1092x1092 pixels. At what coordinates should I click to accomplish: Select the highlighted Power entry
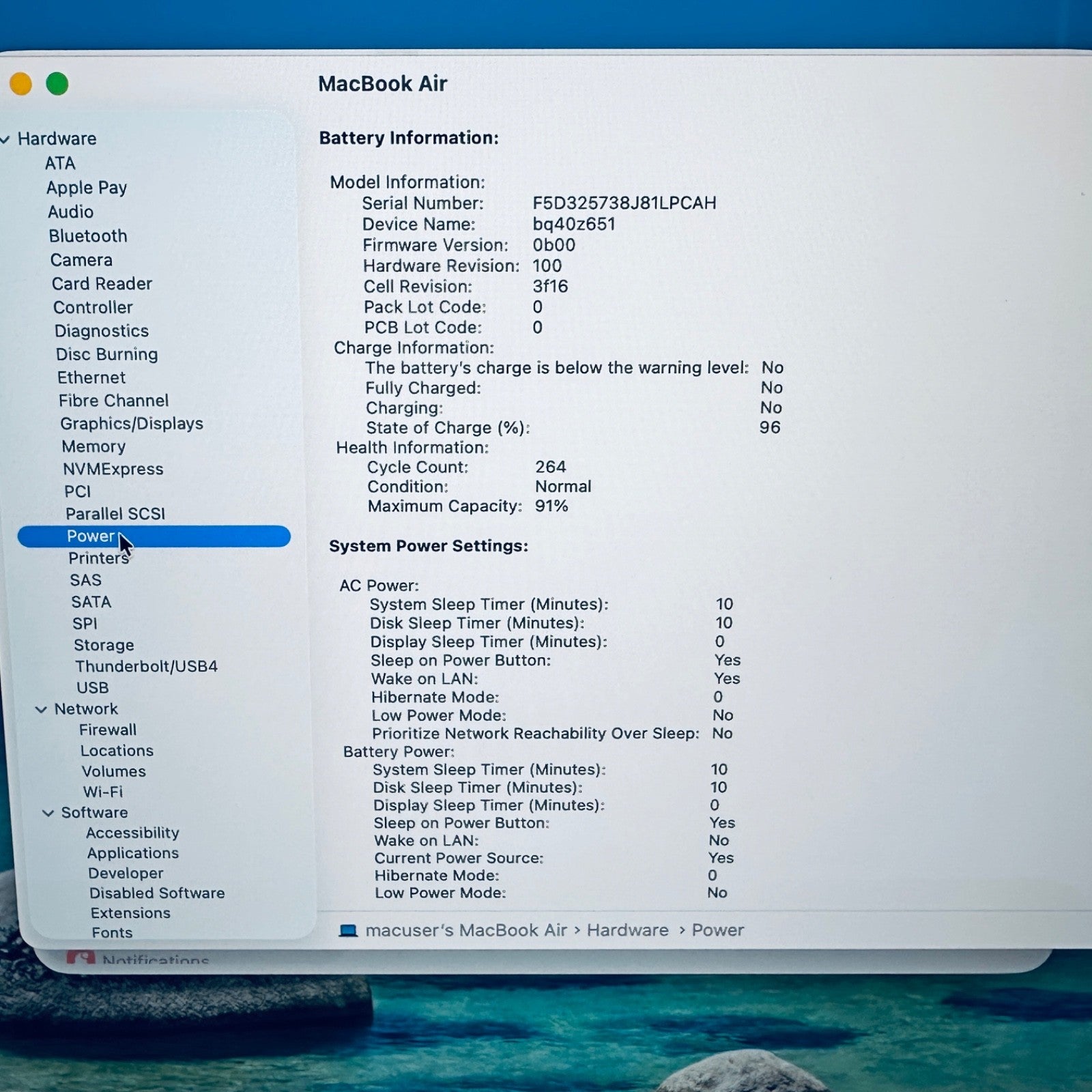point(154,536)
